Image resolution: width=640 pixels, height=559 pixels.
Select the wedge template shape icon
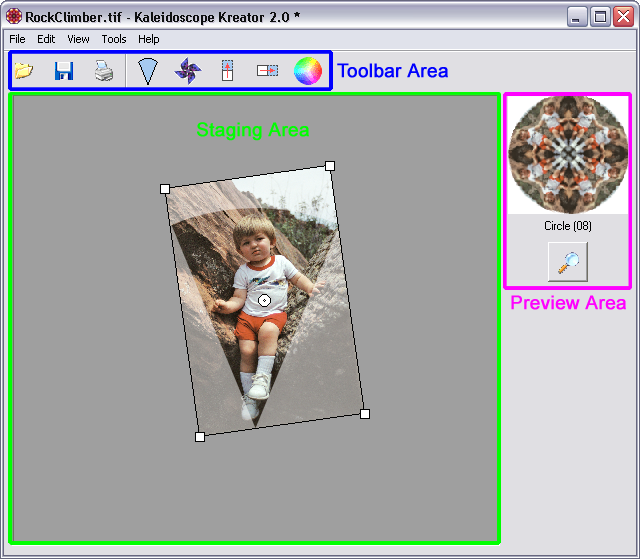pos(147,71)
